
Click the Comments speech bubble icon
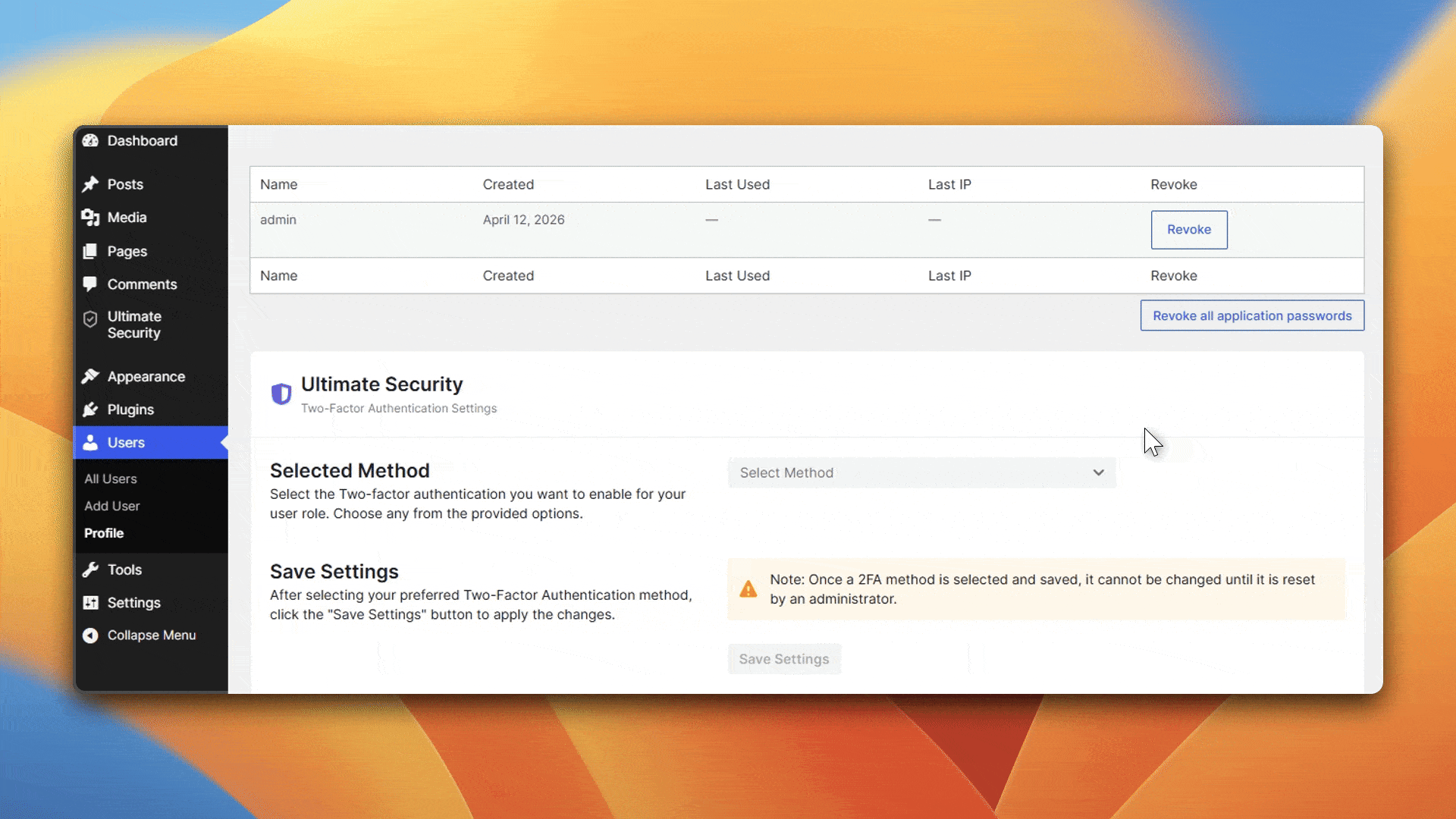[90, 284]
